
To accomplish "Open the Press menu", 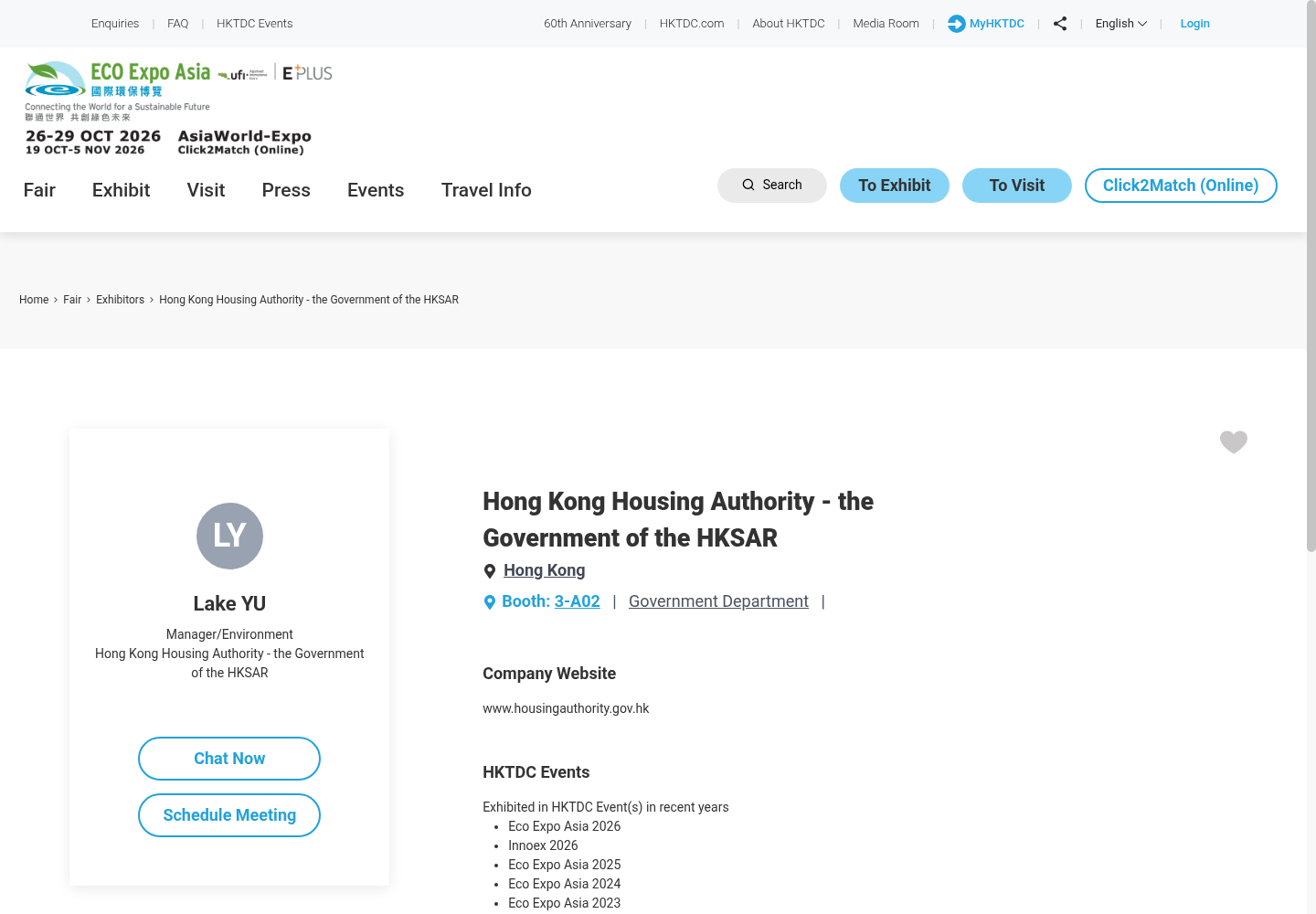I will [286, 190].
